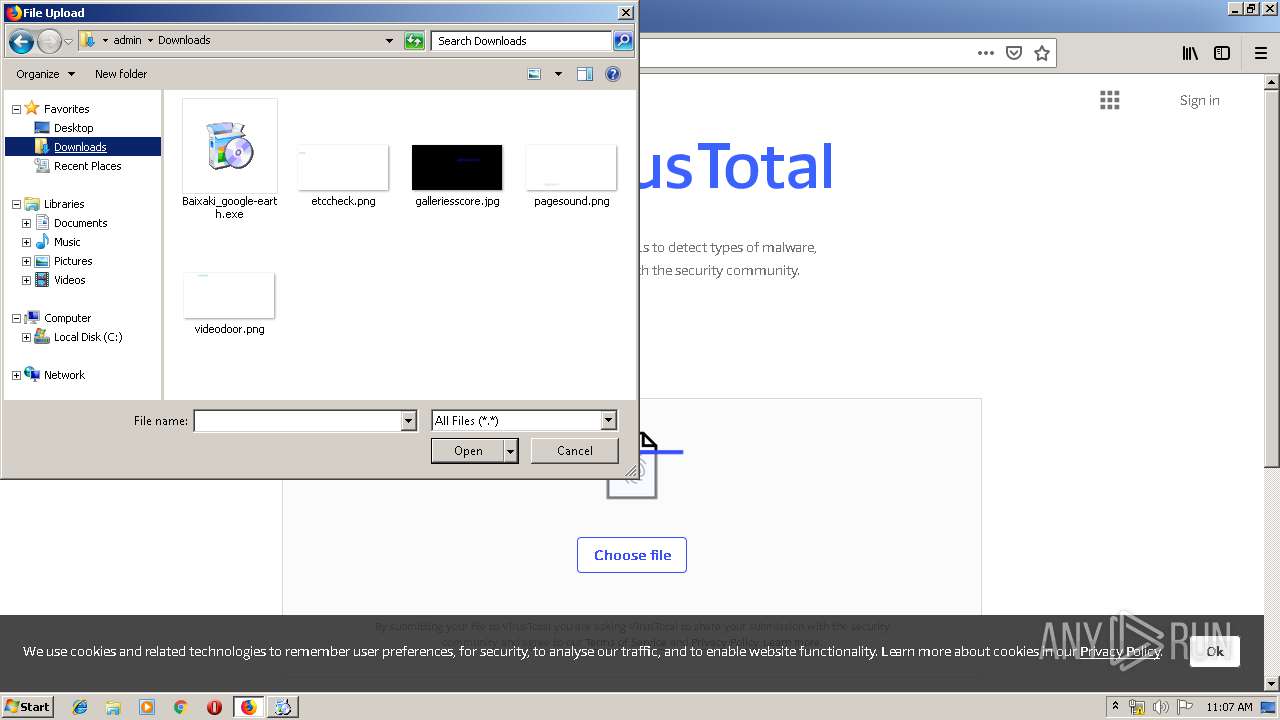
Task: Open the Open button's arrow menu
Action: [511, 451]
